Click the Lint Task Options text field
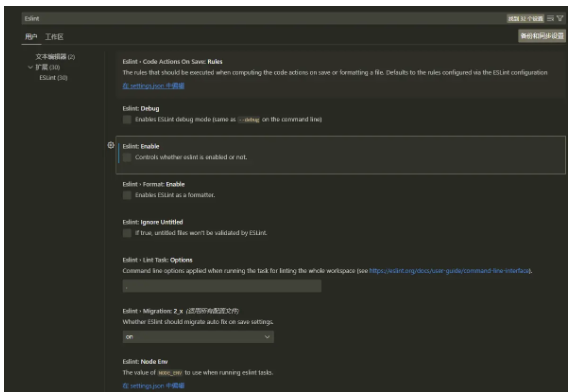This screenshot has height=392, width=577. point(222,286)
